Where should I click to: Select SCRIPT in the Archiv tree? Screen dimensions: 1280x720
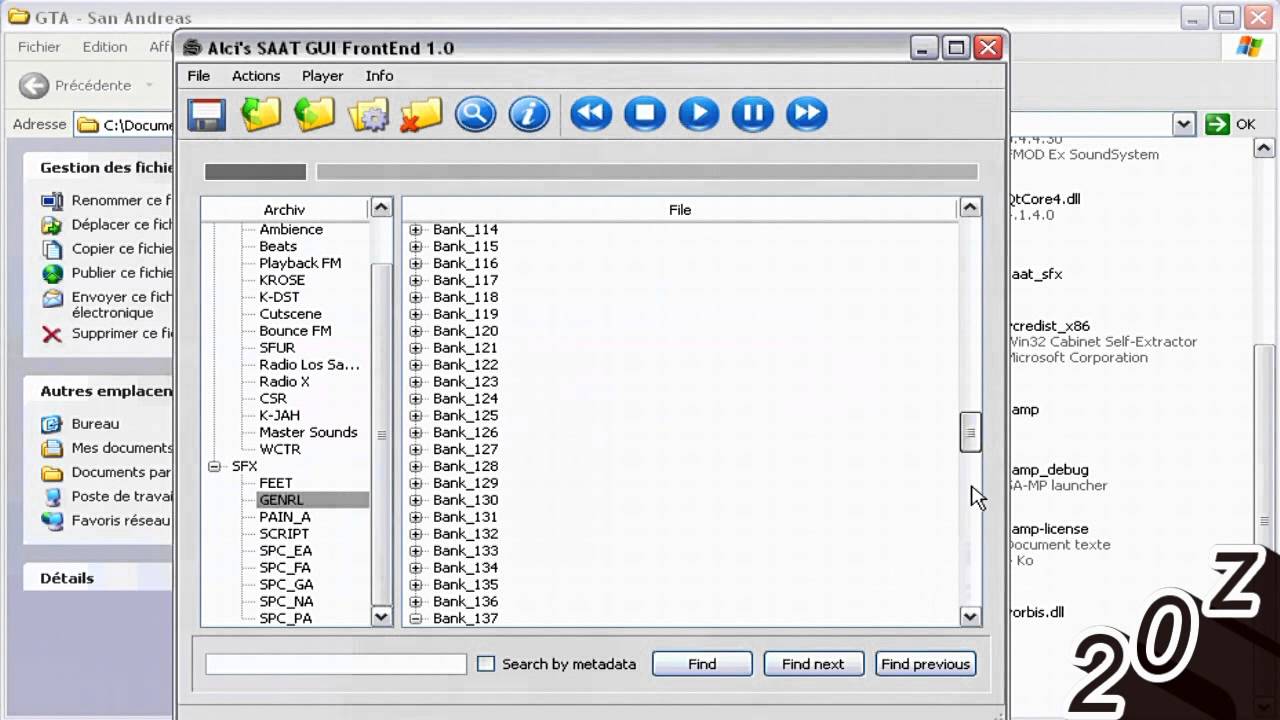point(284,534)
